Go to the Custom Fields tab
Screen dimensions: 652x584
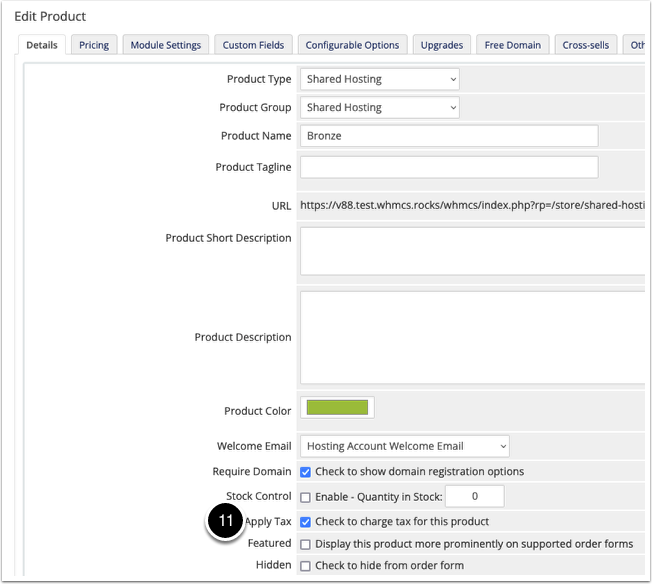click(x=253, y=45)
